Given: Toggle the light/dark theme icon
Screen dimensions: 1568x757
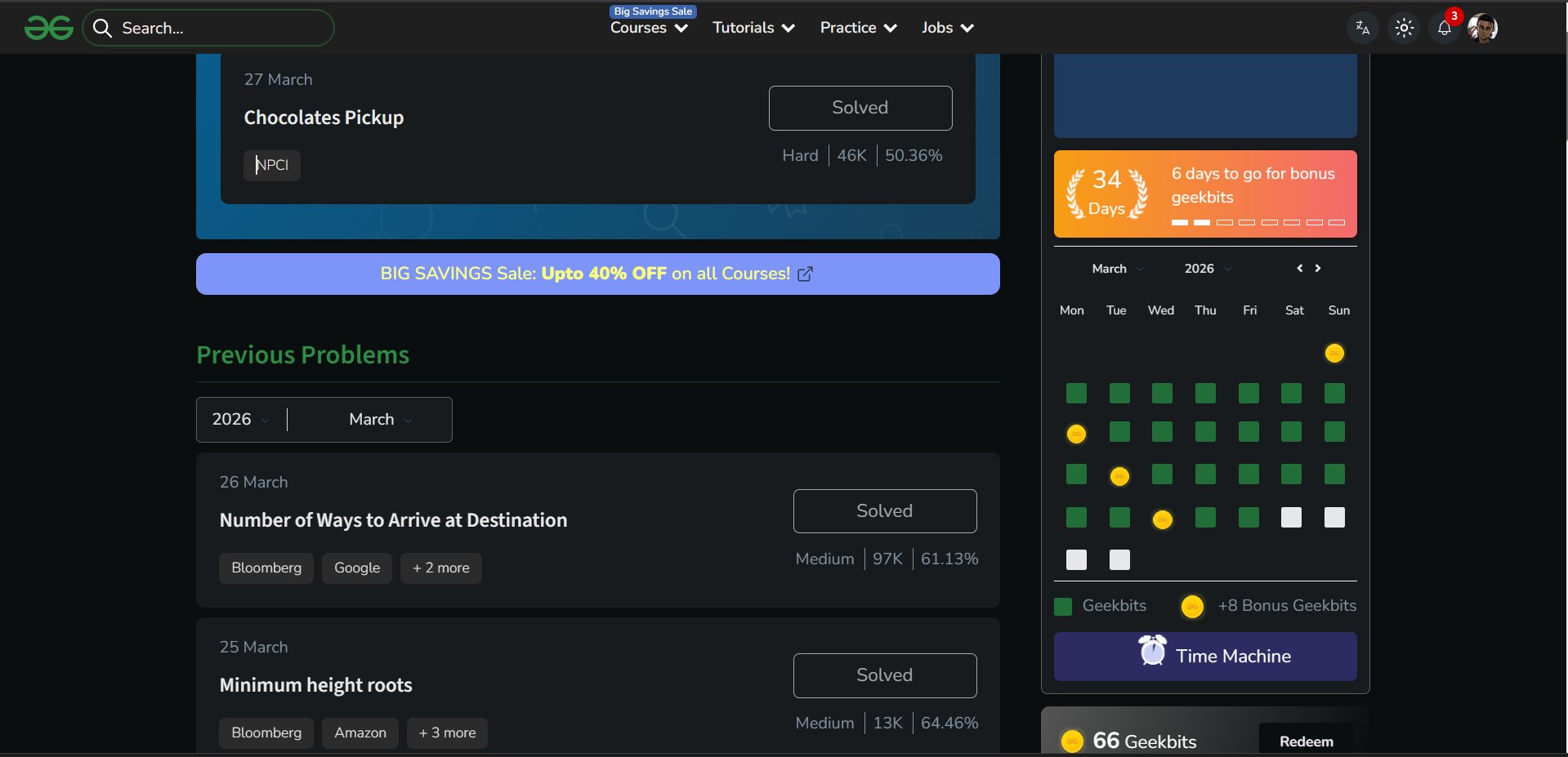Looking at the screenshot, I should tap(1404, 28).
